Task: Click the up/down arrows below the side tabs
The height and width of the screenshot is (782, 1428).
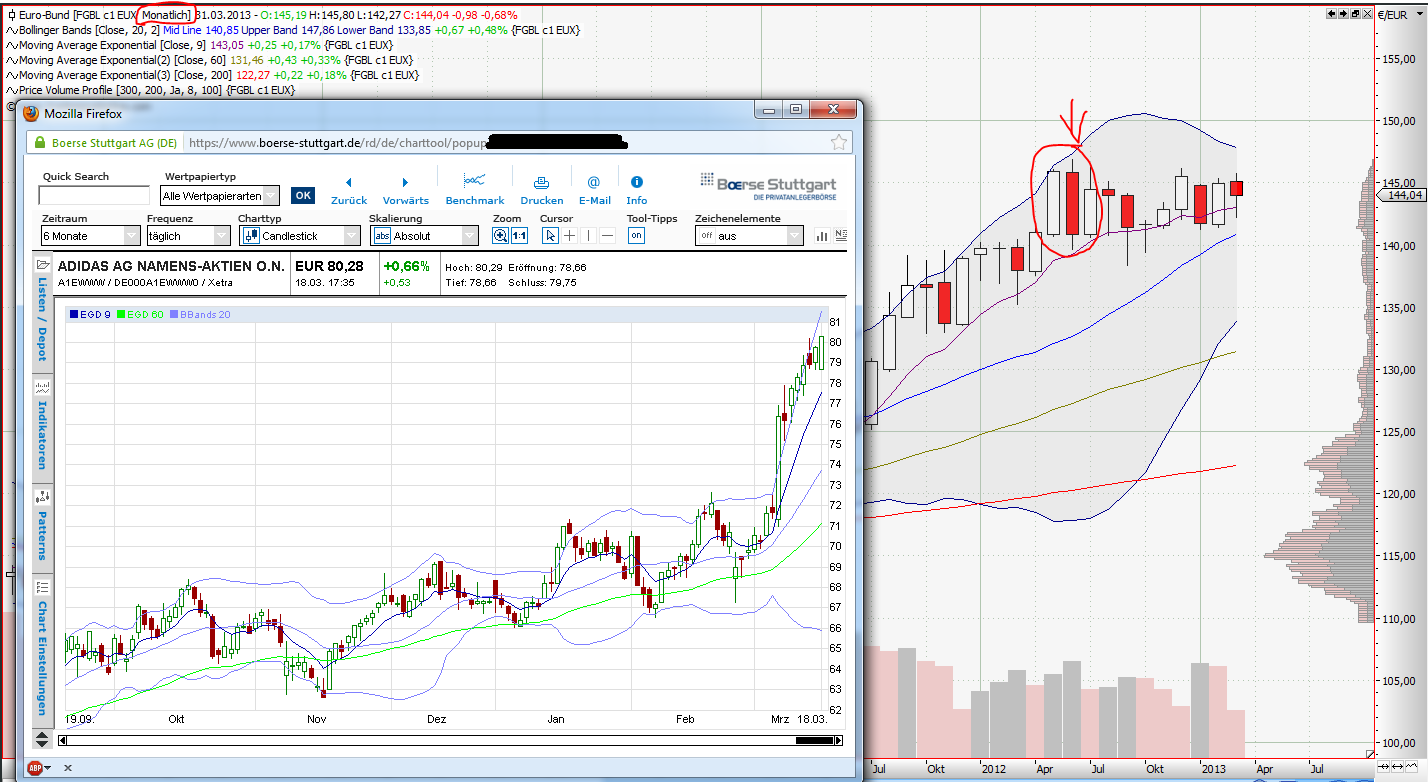Action: 42,739
